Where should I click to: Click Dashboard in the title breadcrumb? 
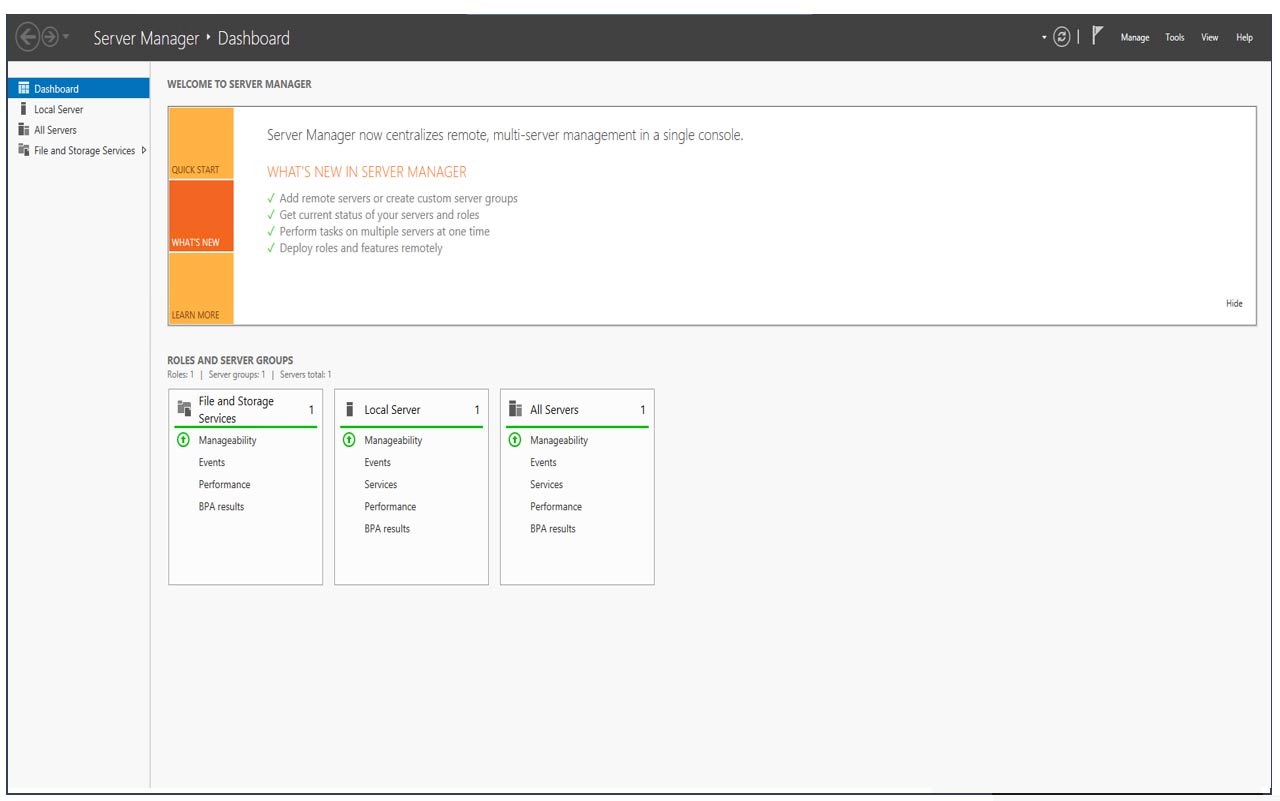(254, 38)
